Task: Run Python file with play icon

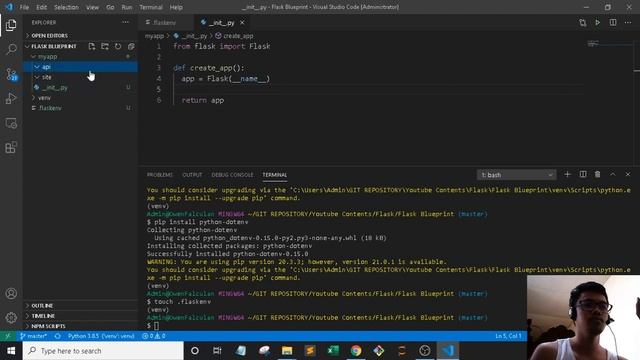Action: coord(598,23)
